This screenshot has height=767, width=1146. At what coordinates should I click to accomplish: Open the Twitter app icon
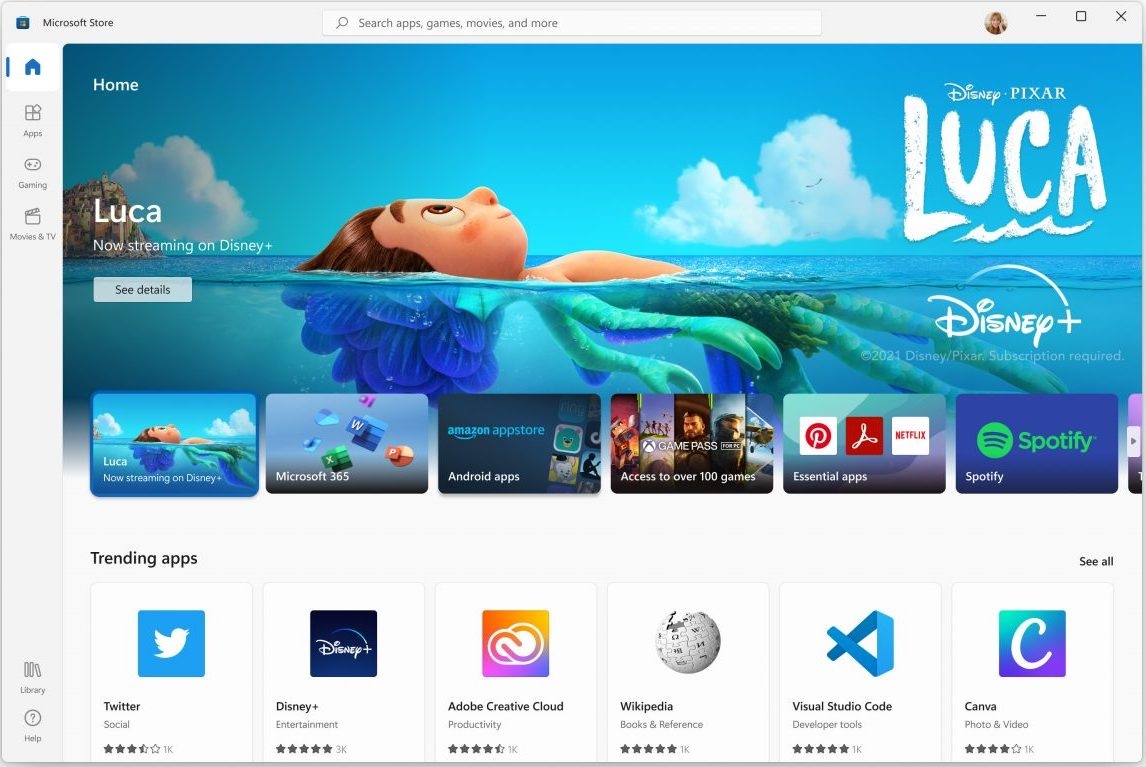[171, 644]
